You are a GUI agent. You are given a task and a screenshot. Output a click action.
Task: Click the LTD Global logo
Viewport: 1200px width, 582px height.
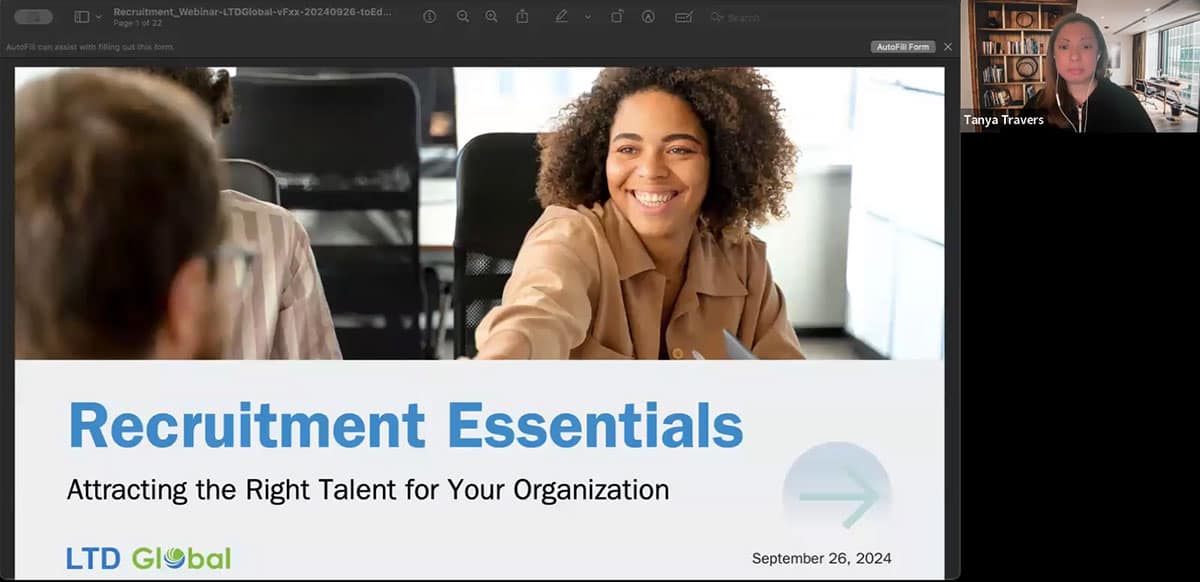click(148, 558)
